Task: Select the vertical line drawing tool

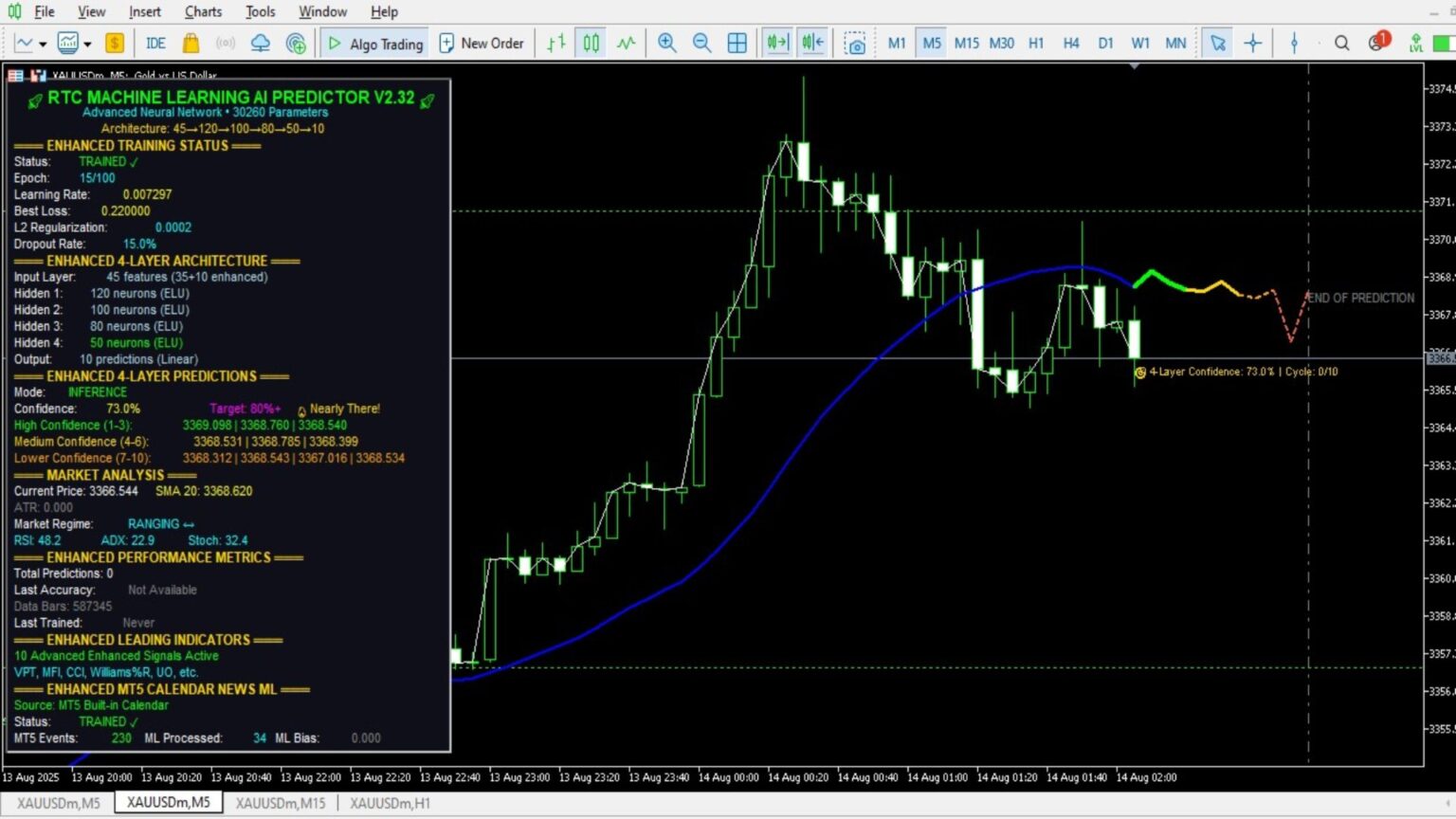Action: pyautogui.click(x=1294, y=43)
